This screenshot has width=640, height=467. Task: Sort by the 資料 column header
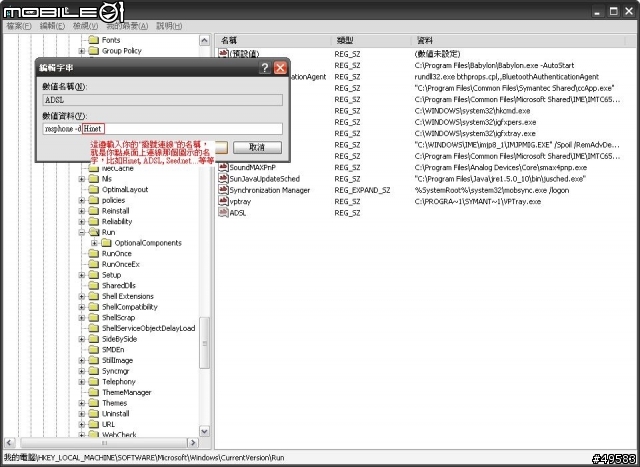tap(518, 41)
